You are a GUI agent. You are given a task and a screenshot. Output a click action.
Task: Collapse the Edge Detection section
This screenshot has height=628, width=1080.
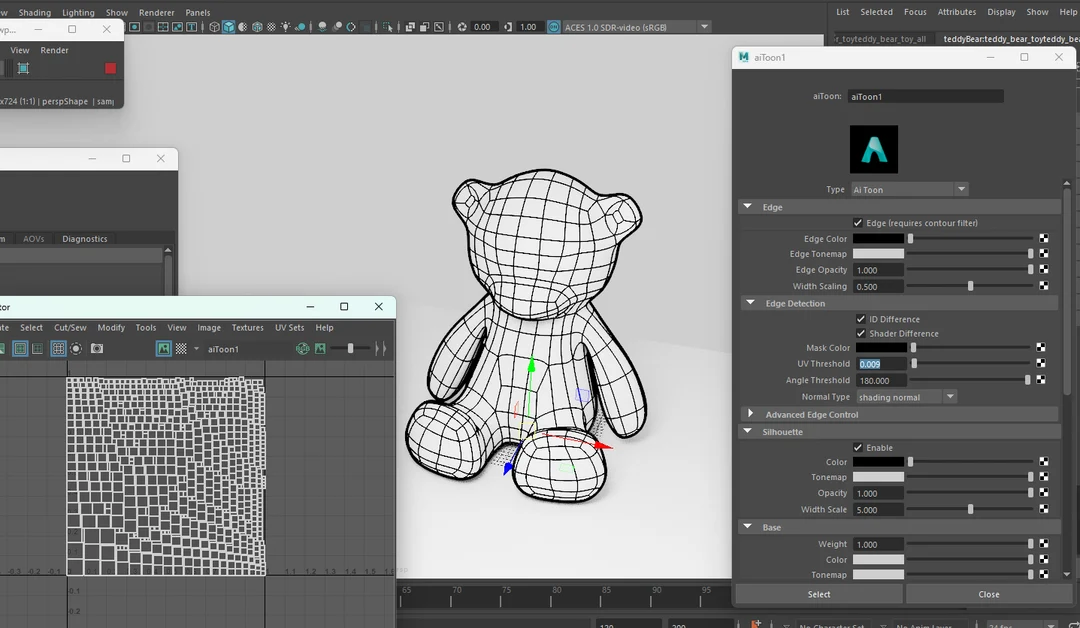750,302
